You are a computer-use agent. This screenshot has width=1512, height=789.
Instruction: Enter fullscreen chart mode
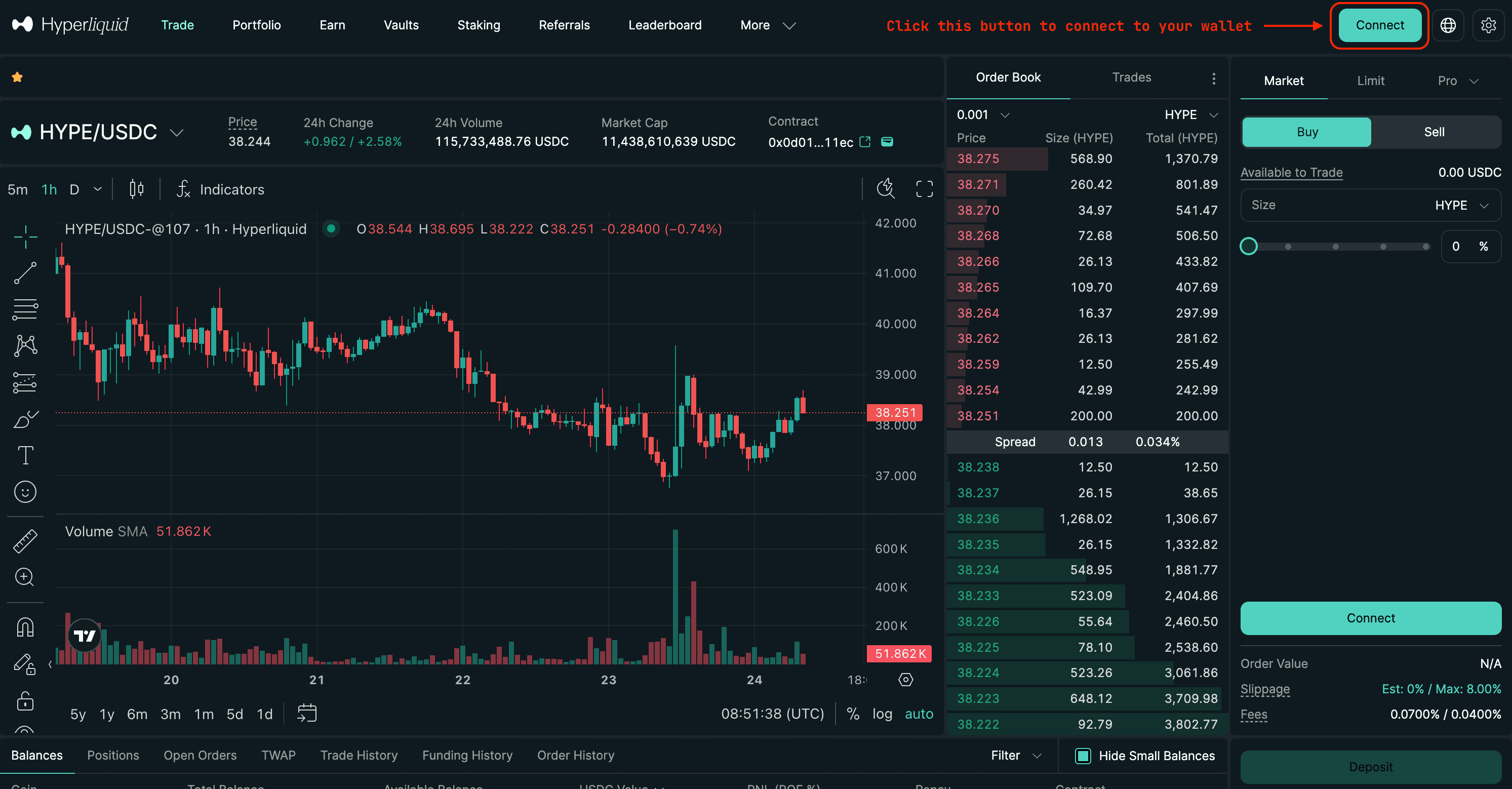(x=925, y=188)
